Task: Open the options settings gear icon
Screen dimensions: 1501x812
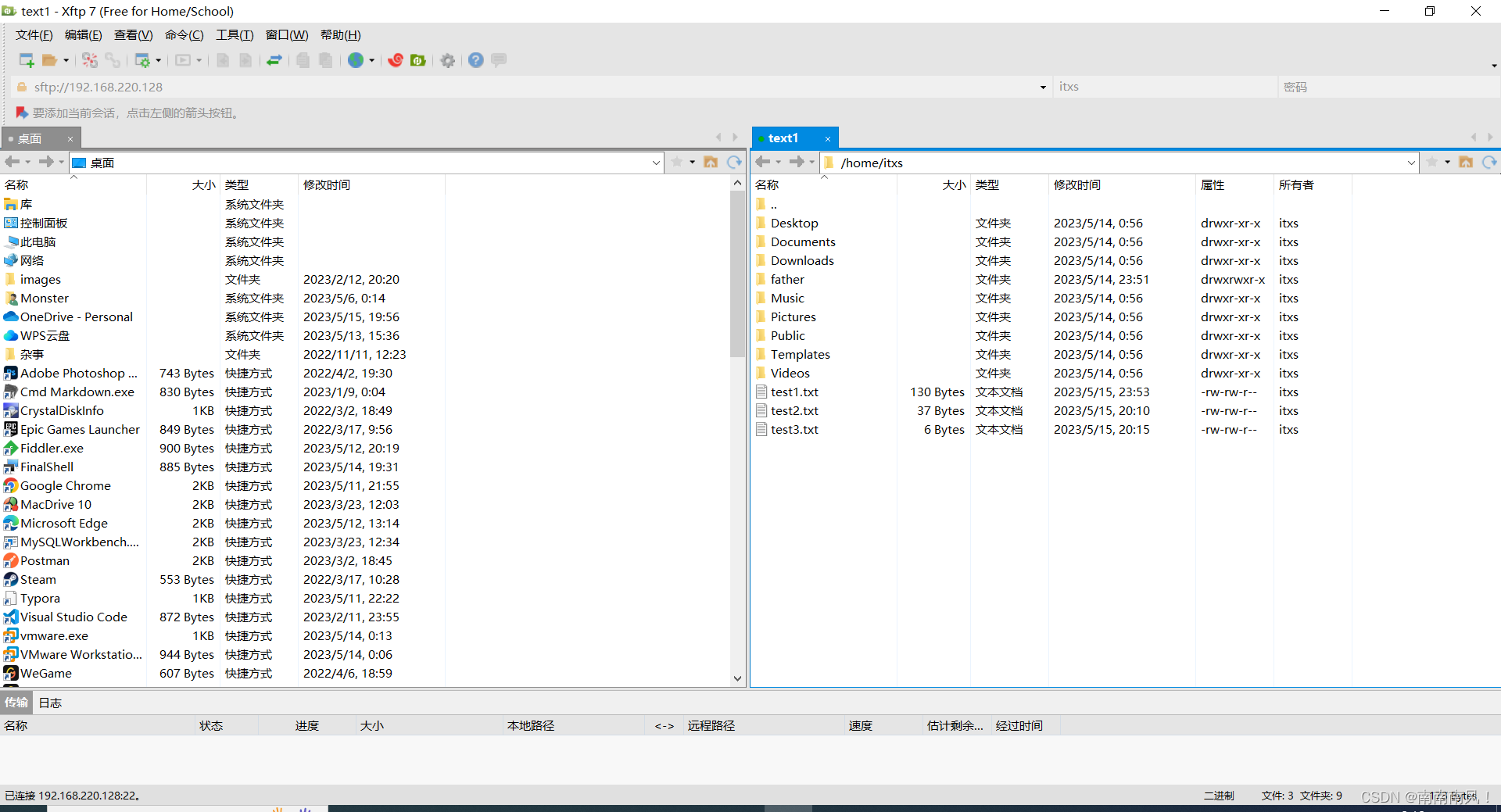Action: 447,60
